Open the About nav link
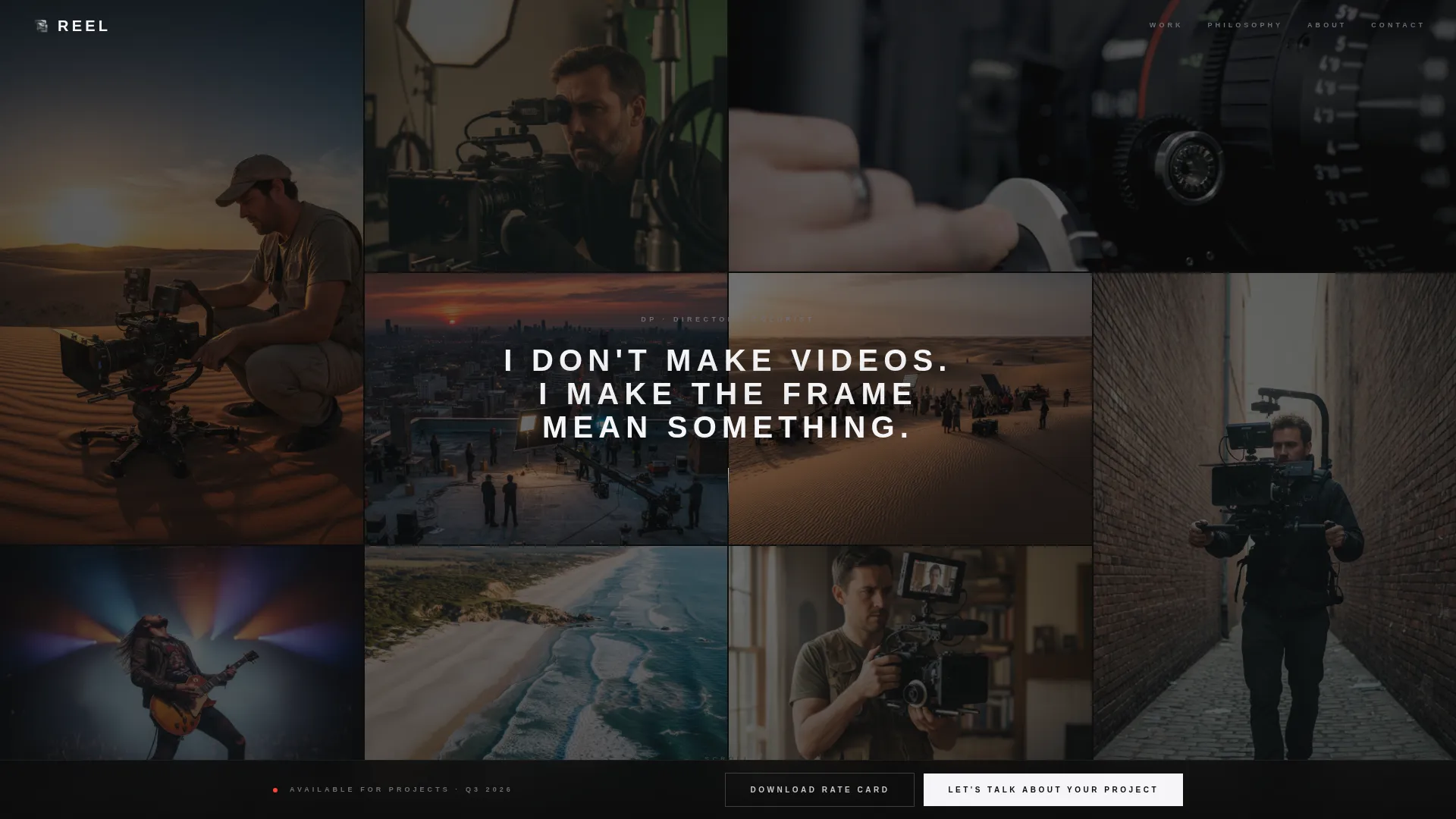Image resolution: width=1456 pixels, height=819 pixels. click(x=1326, y=25)
